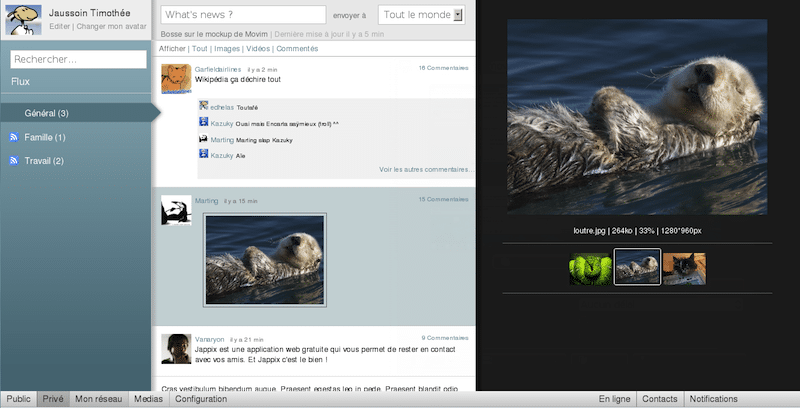Screen dimensions: 800x408
Task: Click the 'Jappix est une application web' post text
Action: coord(325,354)
